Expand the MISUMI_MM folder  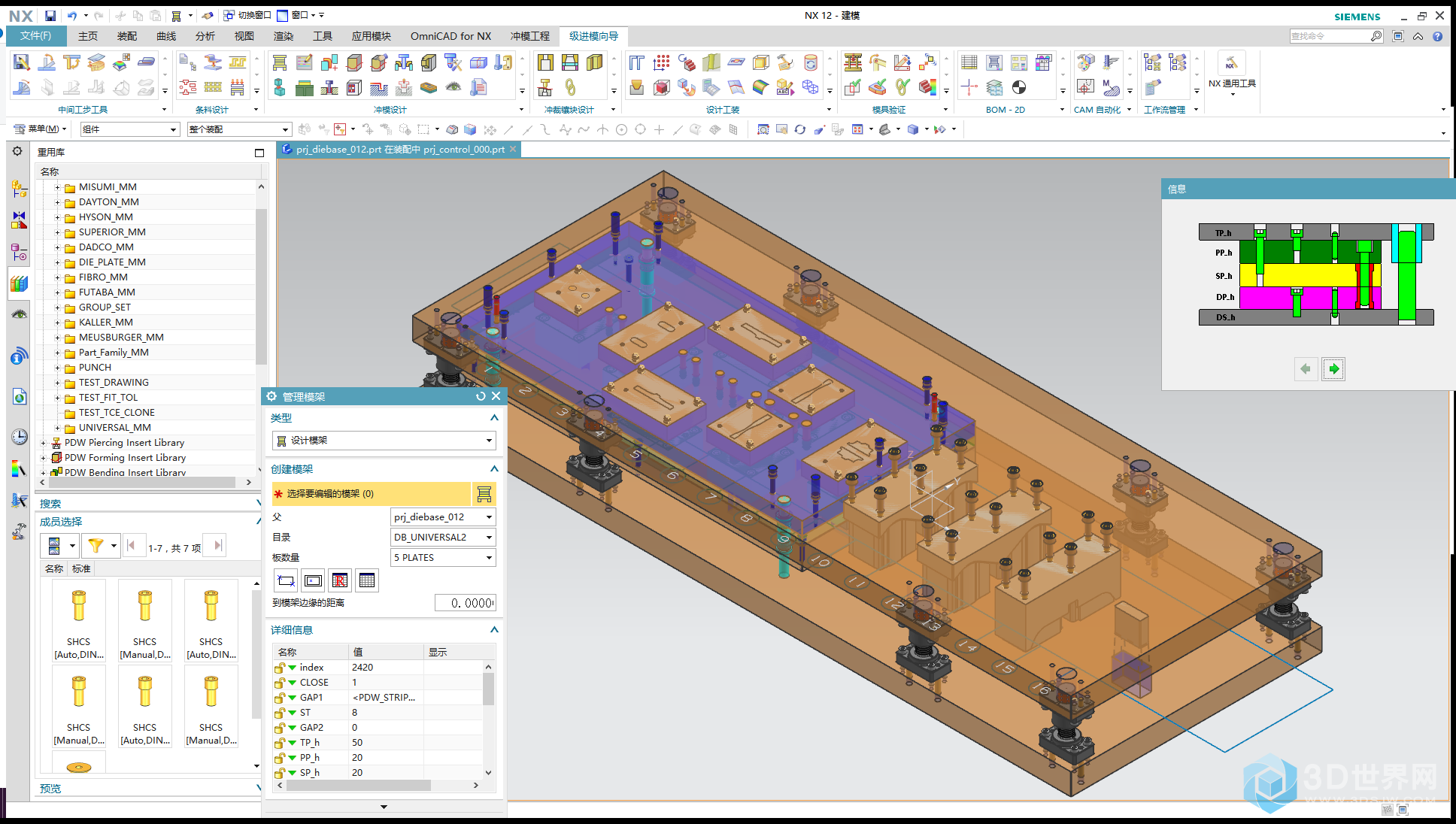(57, 187)
